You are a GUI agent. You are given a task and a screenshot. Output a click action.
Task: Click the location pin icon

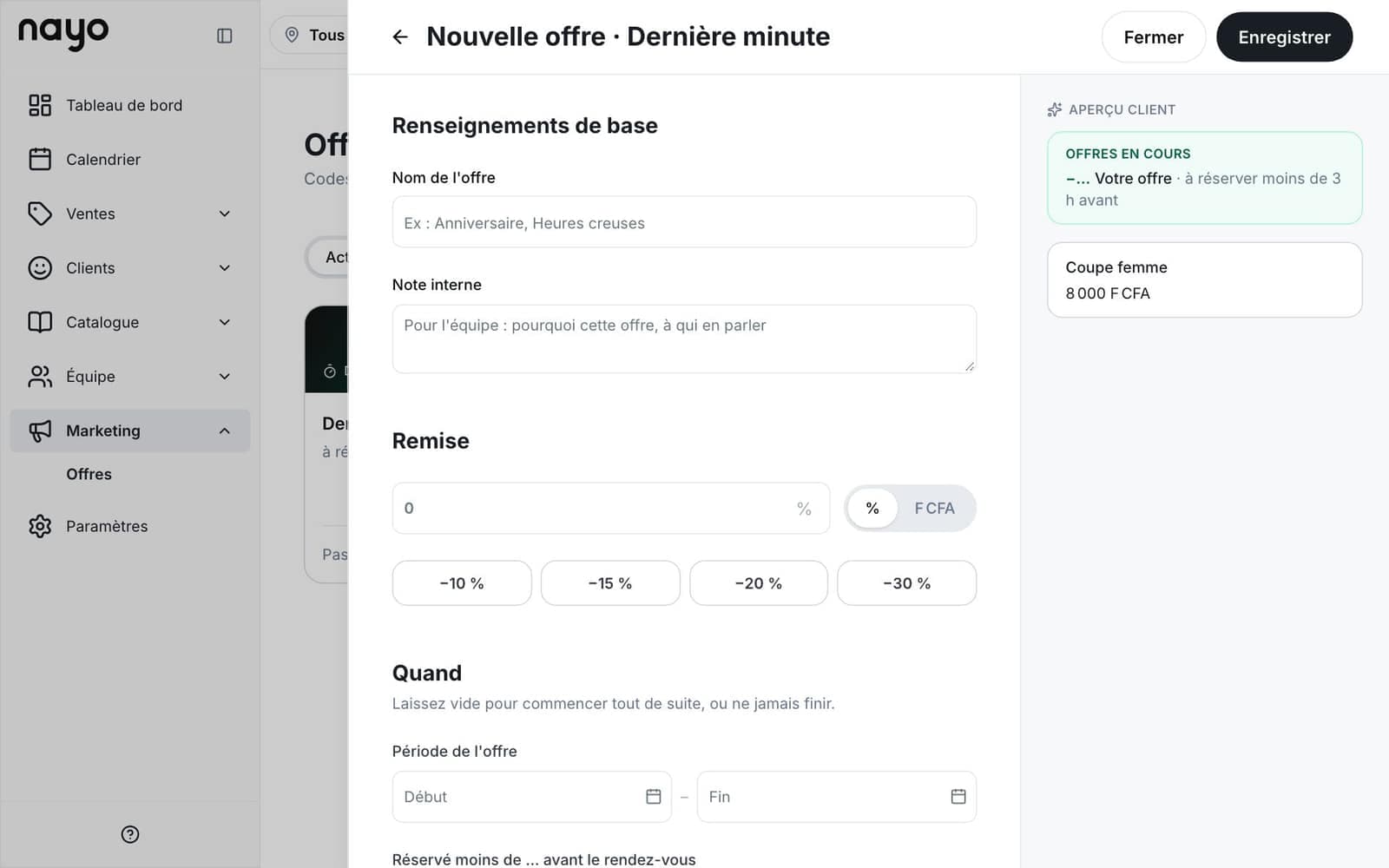(292, 35)
